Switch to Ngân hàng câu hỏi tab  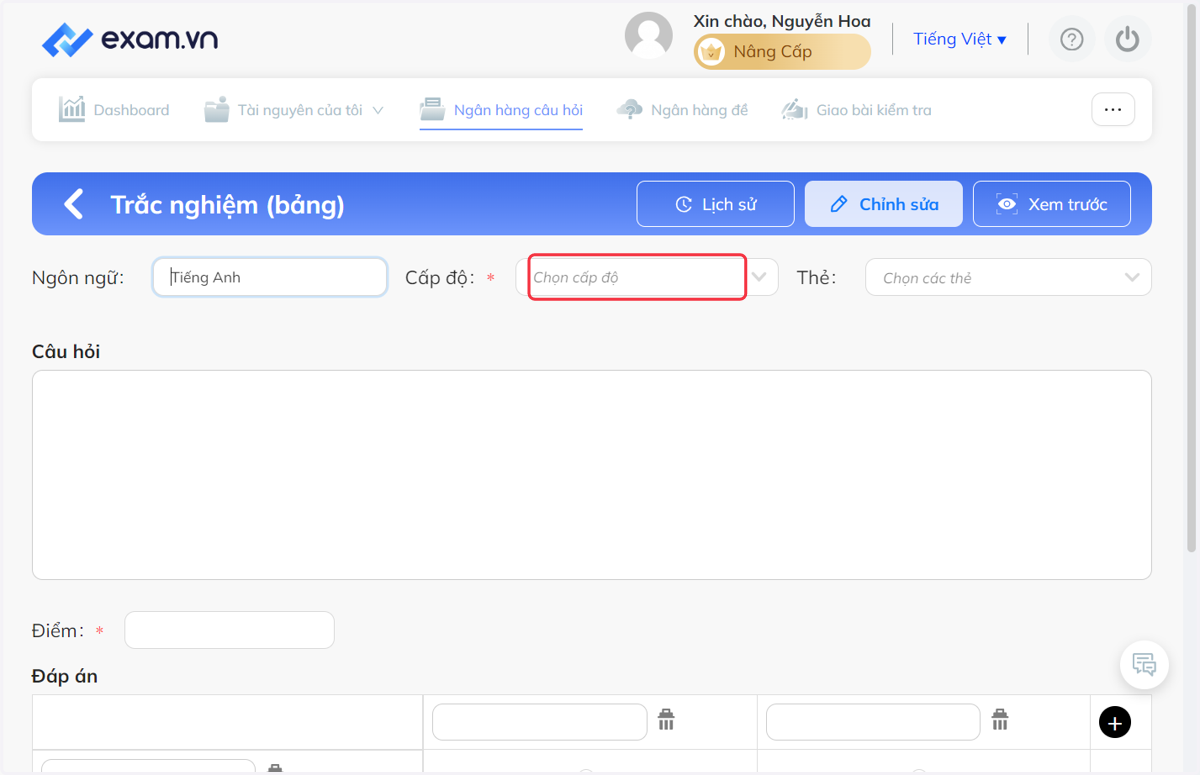501,110
